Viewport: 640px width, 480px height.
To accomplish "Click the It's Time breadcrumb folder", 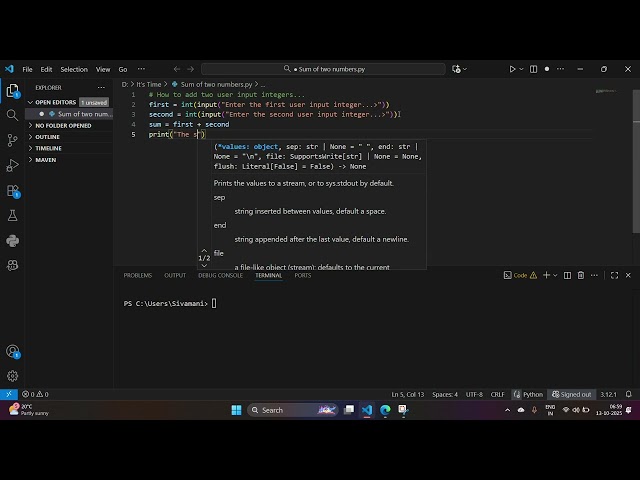I will (x=149, y=84).
